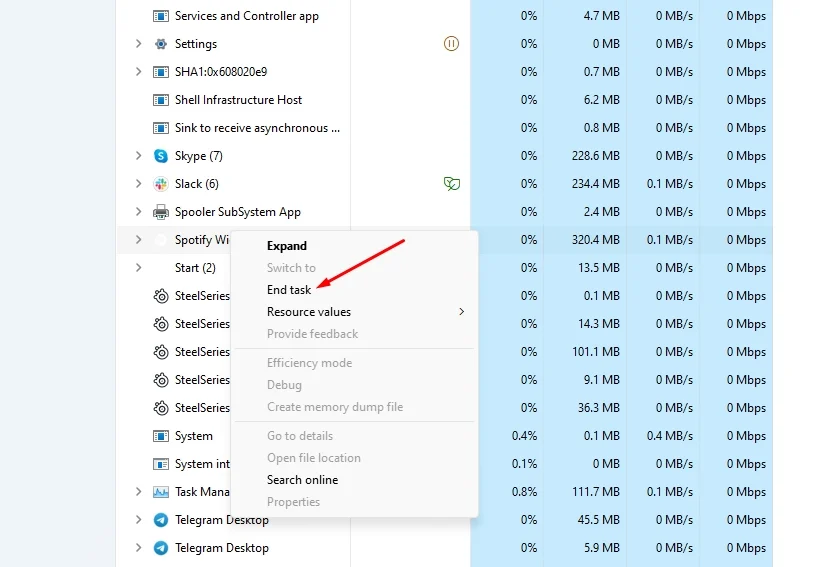Expand the Slack process group
830x567 pixels.
138,184
